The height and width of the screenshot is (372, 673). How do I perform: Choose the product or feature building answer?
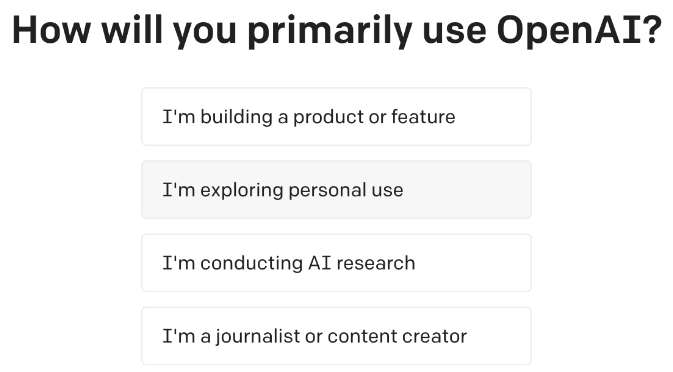click(x=336, y=117)
